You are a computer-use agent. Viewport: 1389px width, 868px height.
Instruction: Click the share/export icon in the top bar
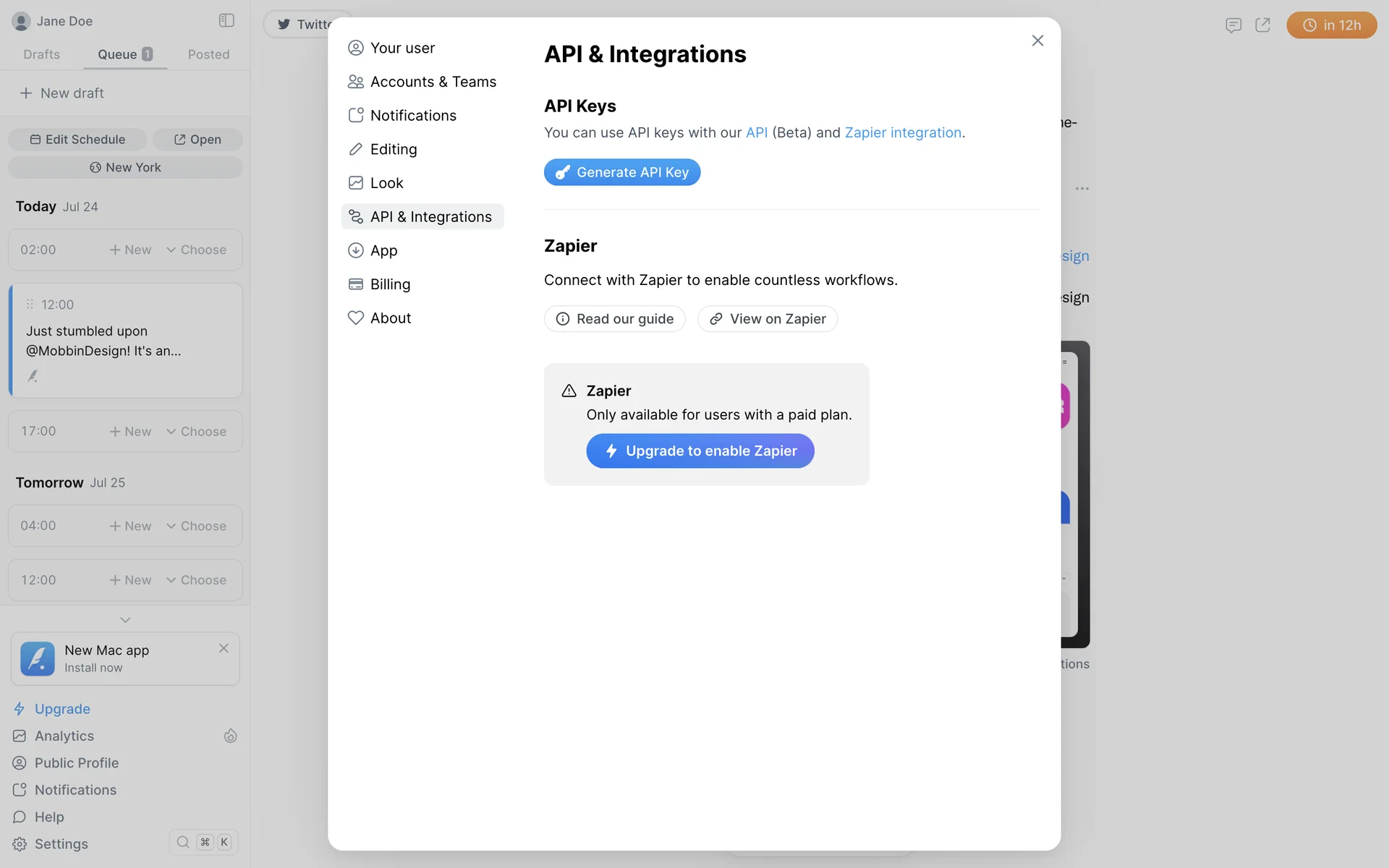[x=1262, y=25]
